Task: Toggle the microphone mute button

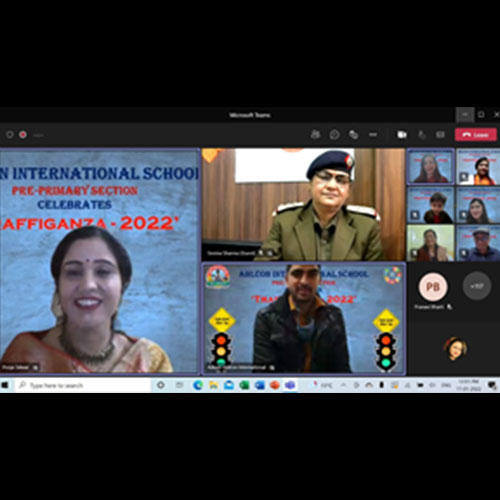Action: (422, 135)
